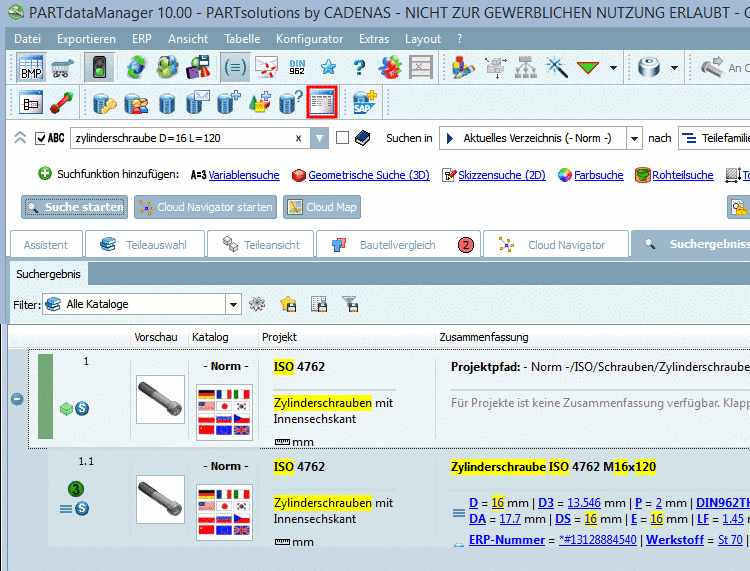Screen dimensions: 750x571
Task: Click the green number 3 badge in row 1.1
Action: click(x=76, y=489)
